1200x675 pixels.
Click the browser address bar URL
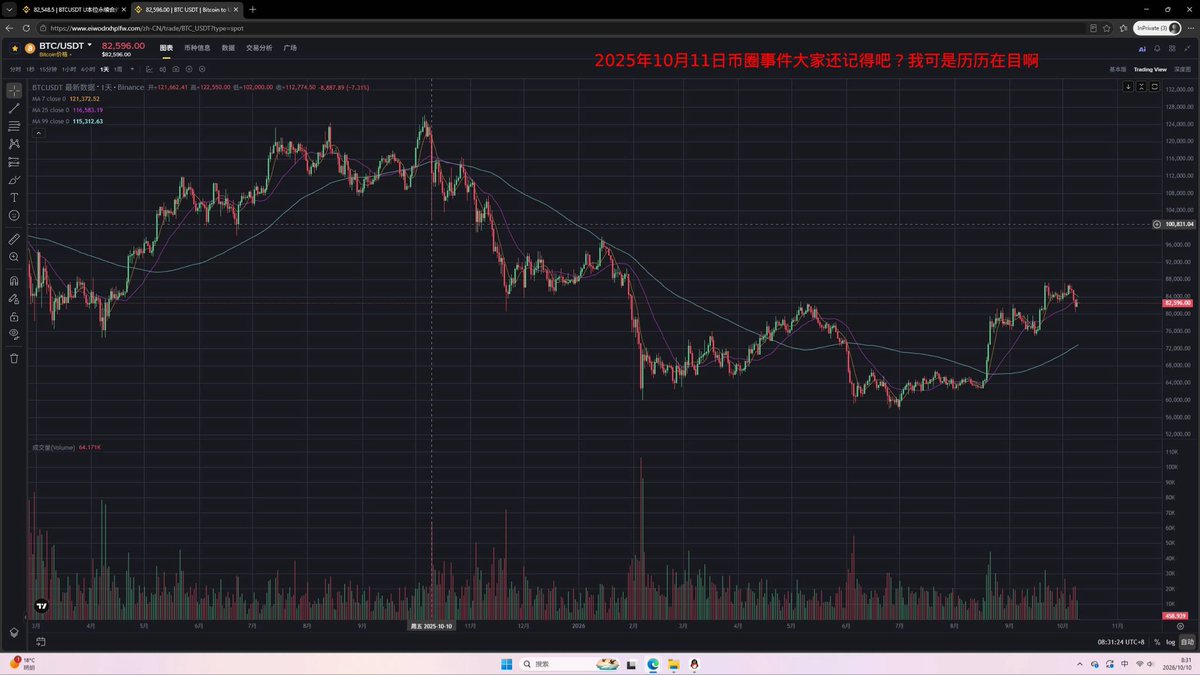(x=146, y=28)
